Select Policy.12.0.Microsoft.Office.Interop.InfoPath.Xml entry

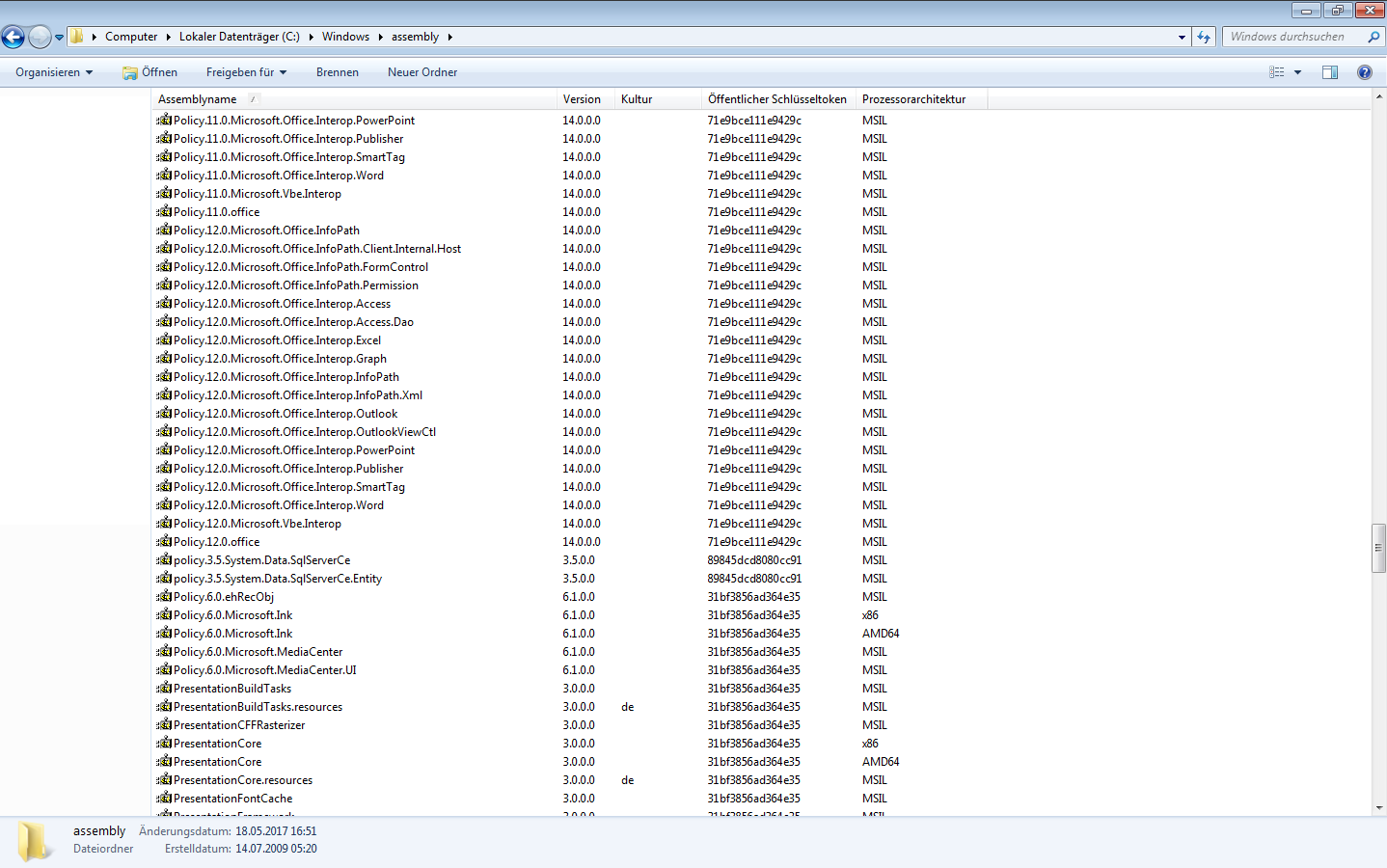point(298,394)
